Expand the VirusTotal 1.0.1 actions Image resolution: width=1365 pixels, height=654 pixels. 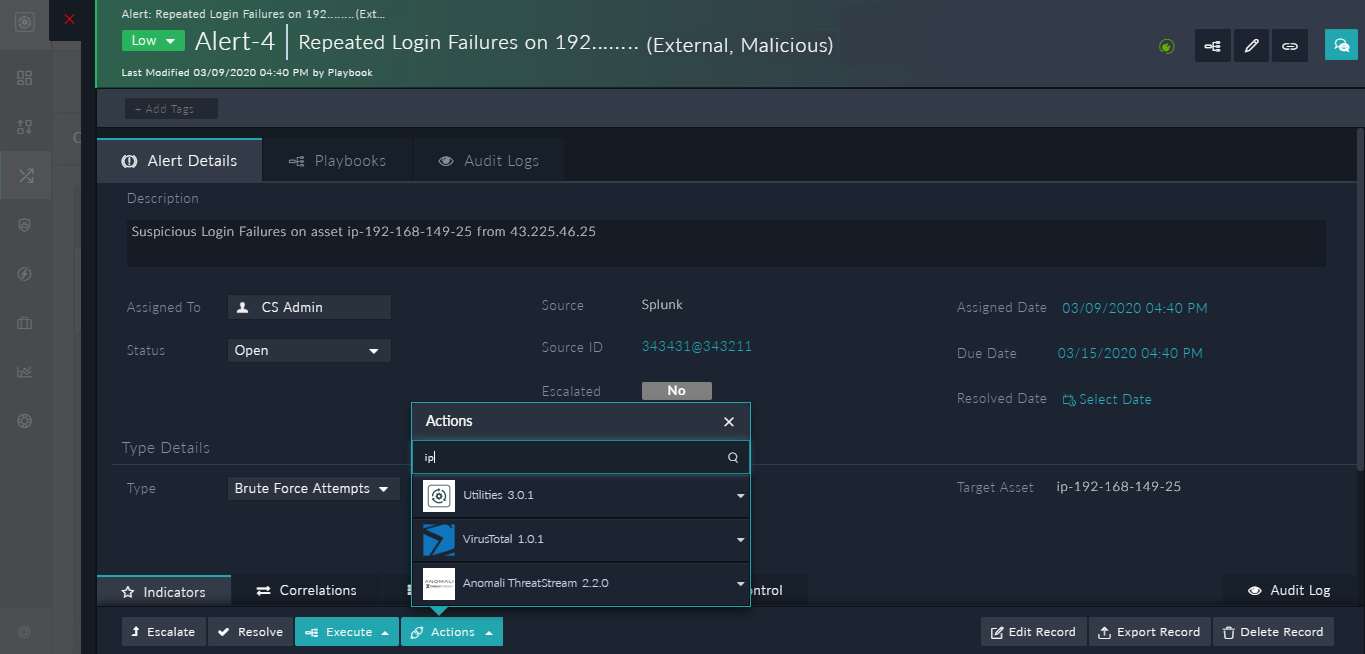(x=740, y=540)
